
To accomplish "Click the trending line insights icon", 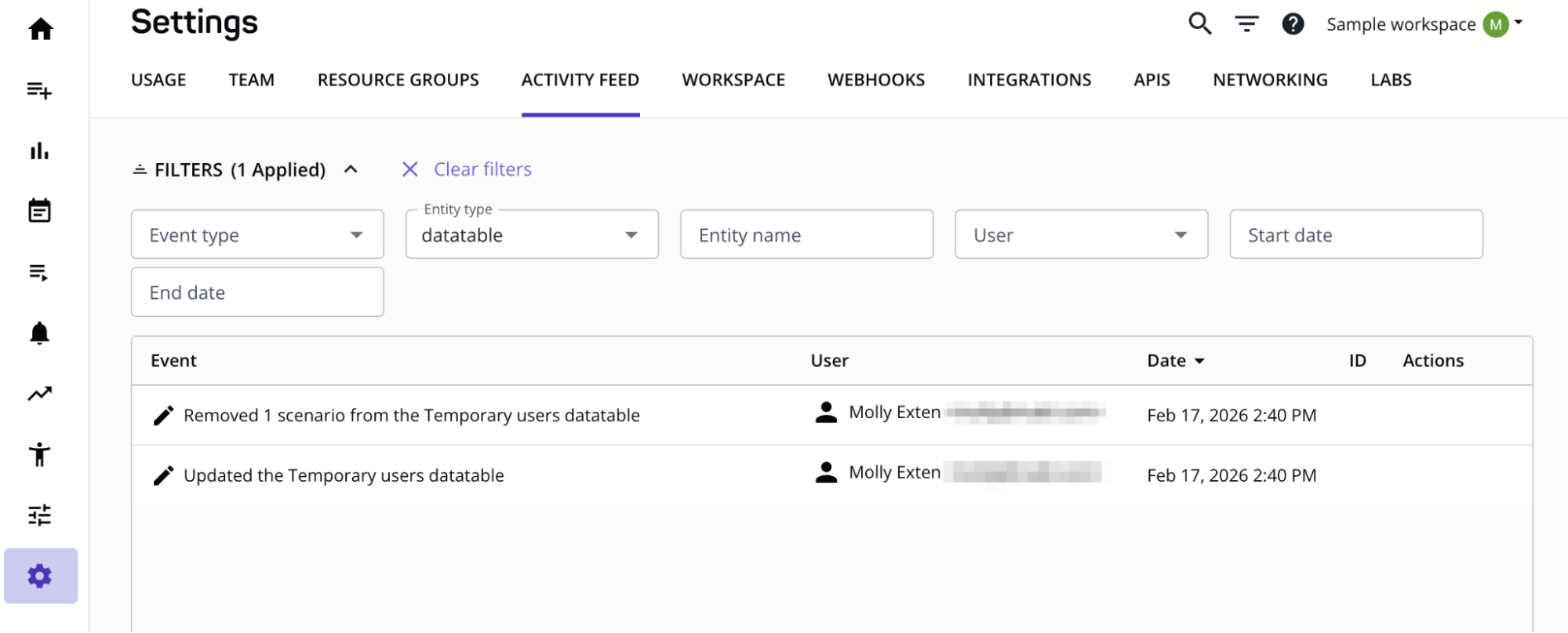I will 39,394.
